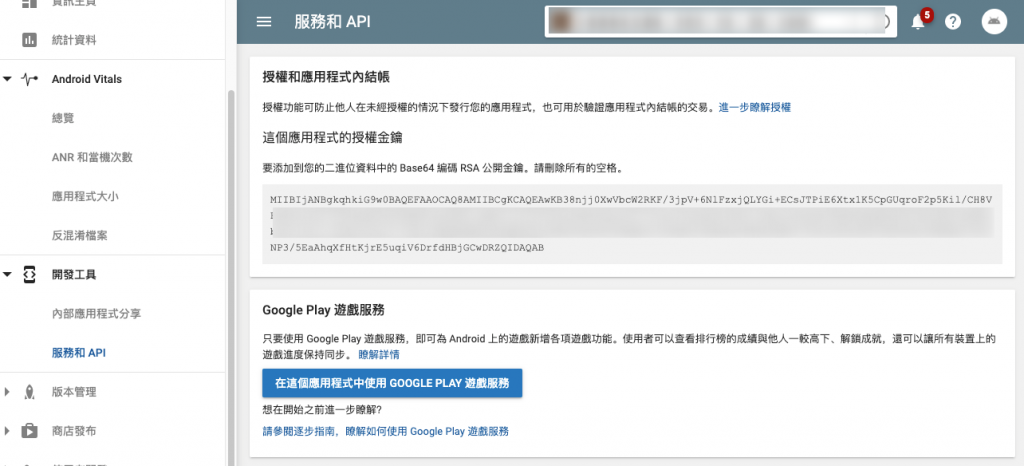Click 在這個應用程式中使用 GOOGLE PLAY 遊戲服務 button
Viewport: 1024px width, 466px height.
click(x=392, y=383)
